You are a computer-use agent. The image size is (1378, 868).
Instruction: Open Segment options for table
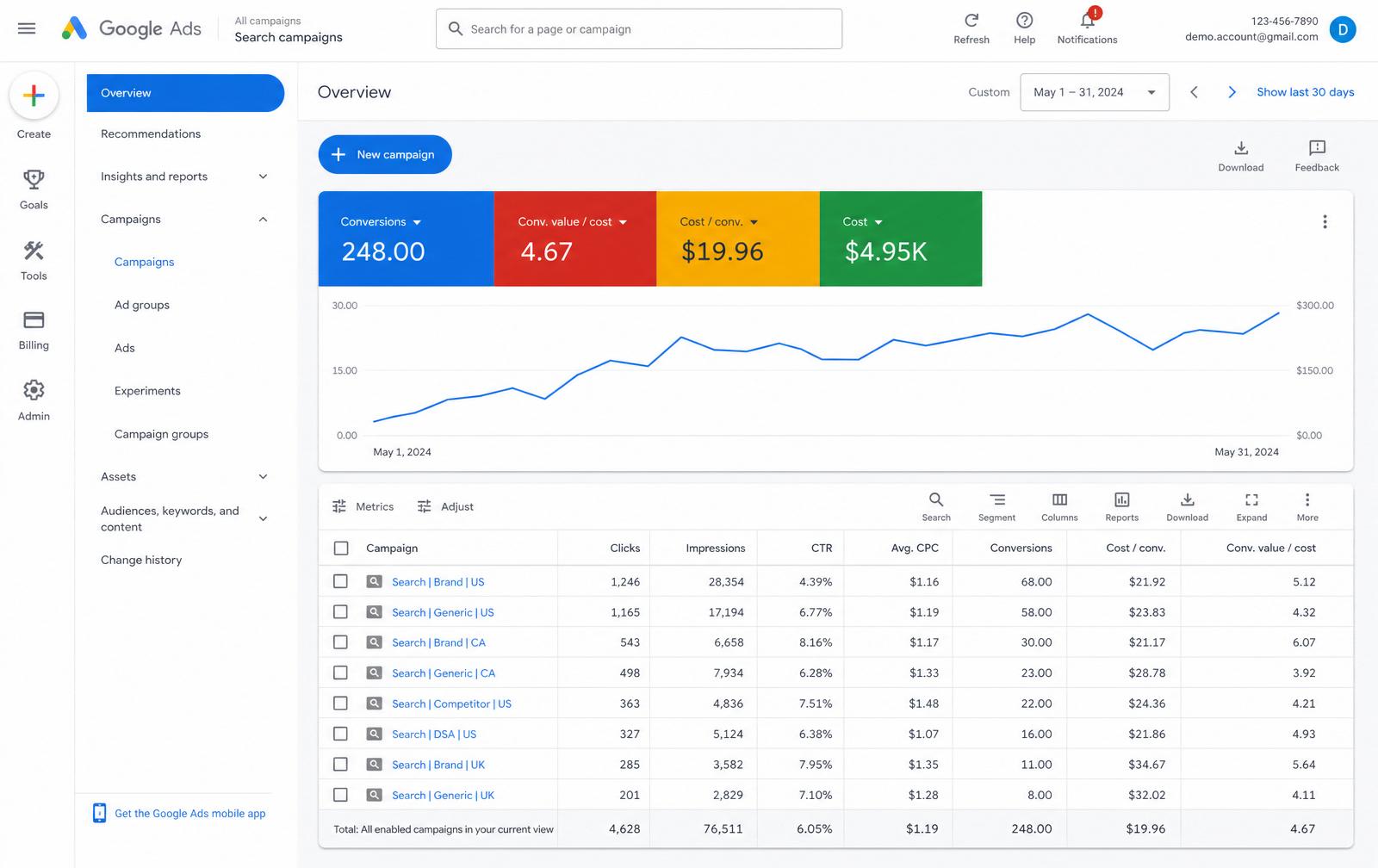[996, 506]
